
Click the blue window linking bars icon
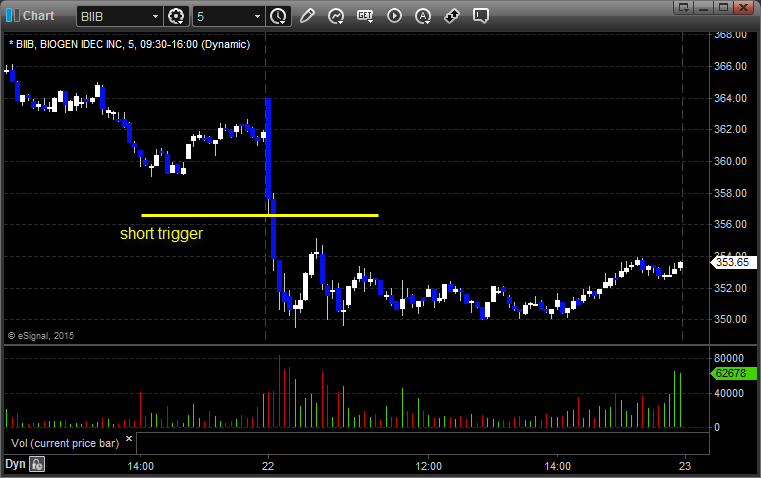[x=12, y=16]
